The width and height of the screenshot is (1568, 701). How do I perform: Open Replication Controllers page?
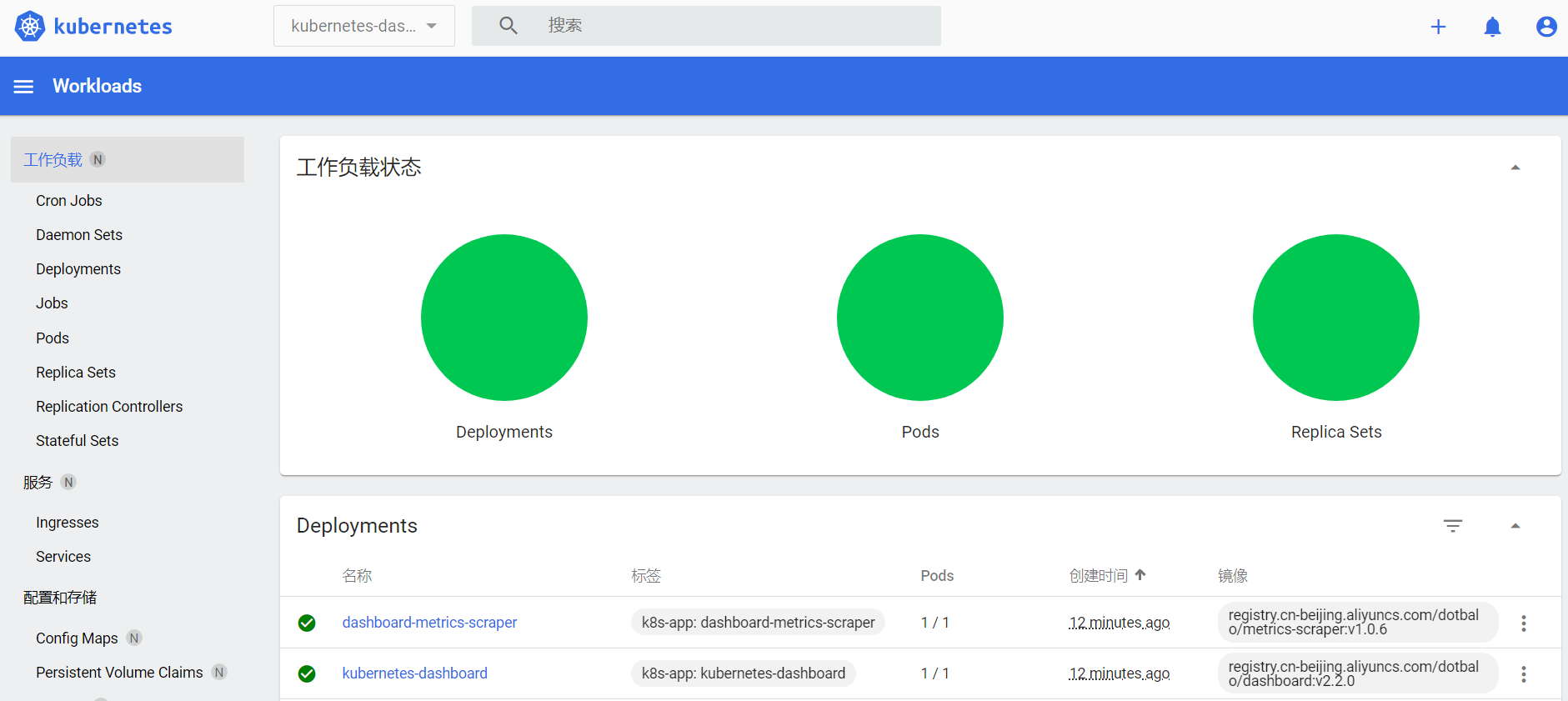click(109, 407)
